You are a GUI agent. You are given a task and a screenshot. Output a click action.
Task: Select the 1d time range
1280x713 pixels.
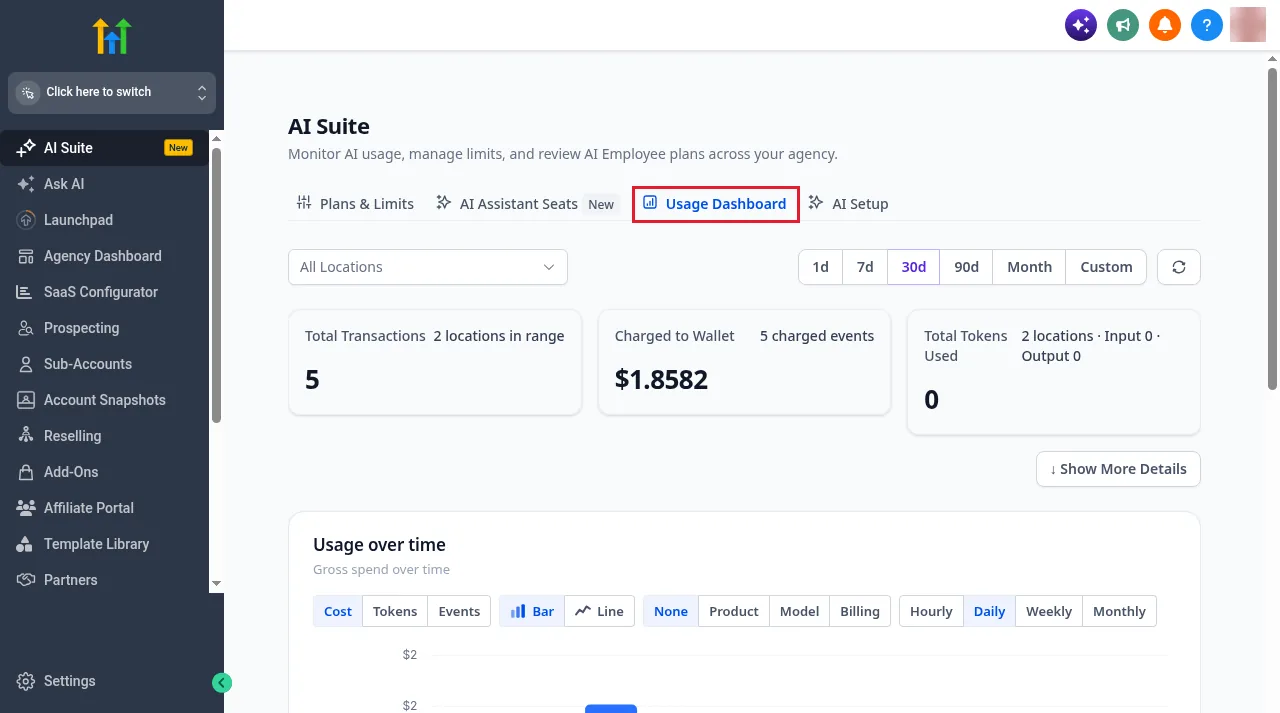coord(820,267)
